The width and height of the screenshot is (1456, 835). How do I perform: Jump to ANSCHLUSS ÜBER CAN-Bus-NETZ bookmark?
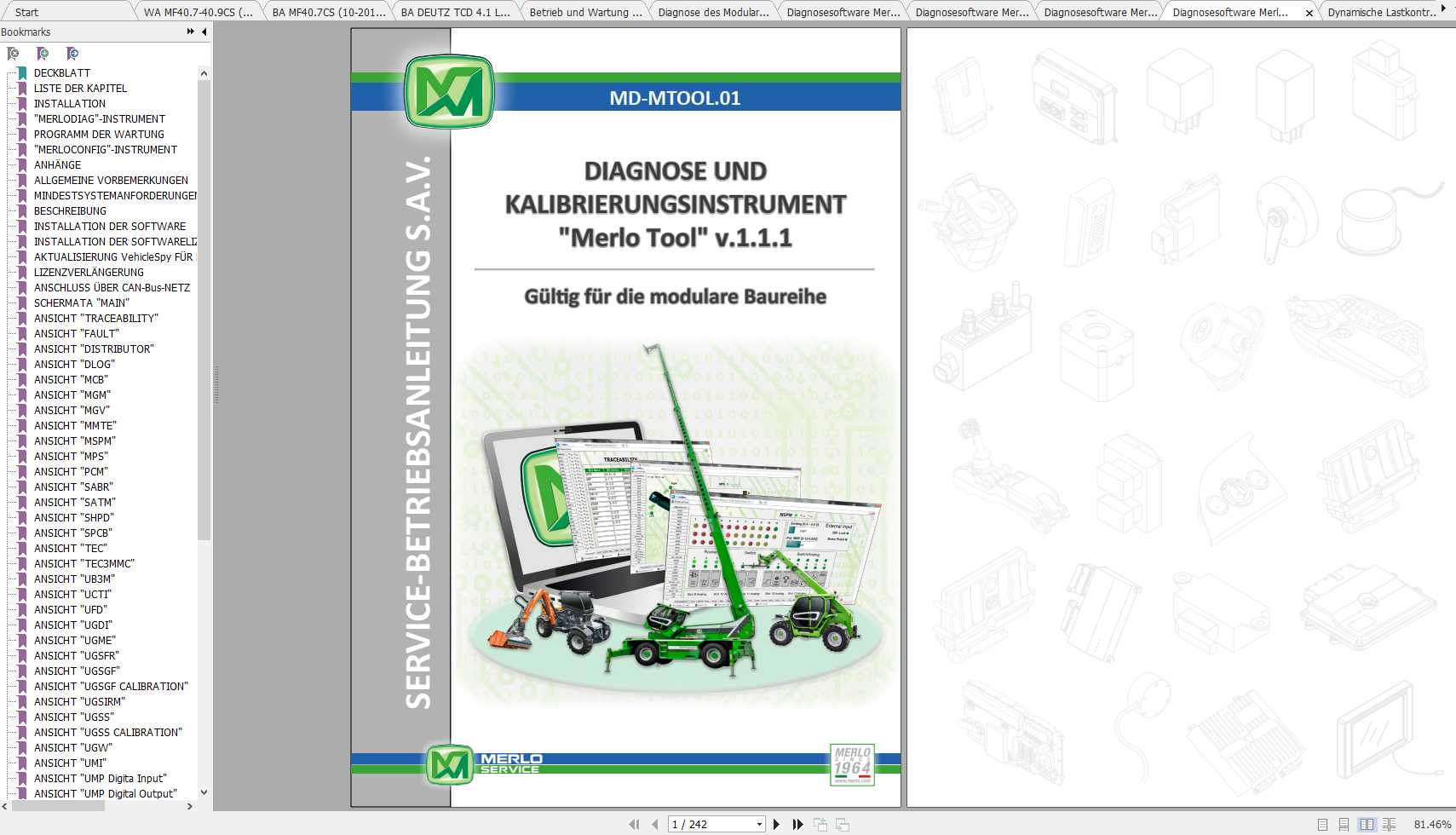pyautogui.click(x=112, y=288)
